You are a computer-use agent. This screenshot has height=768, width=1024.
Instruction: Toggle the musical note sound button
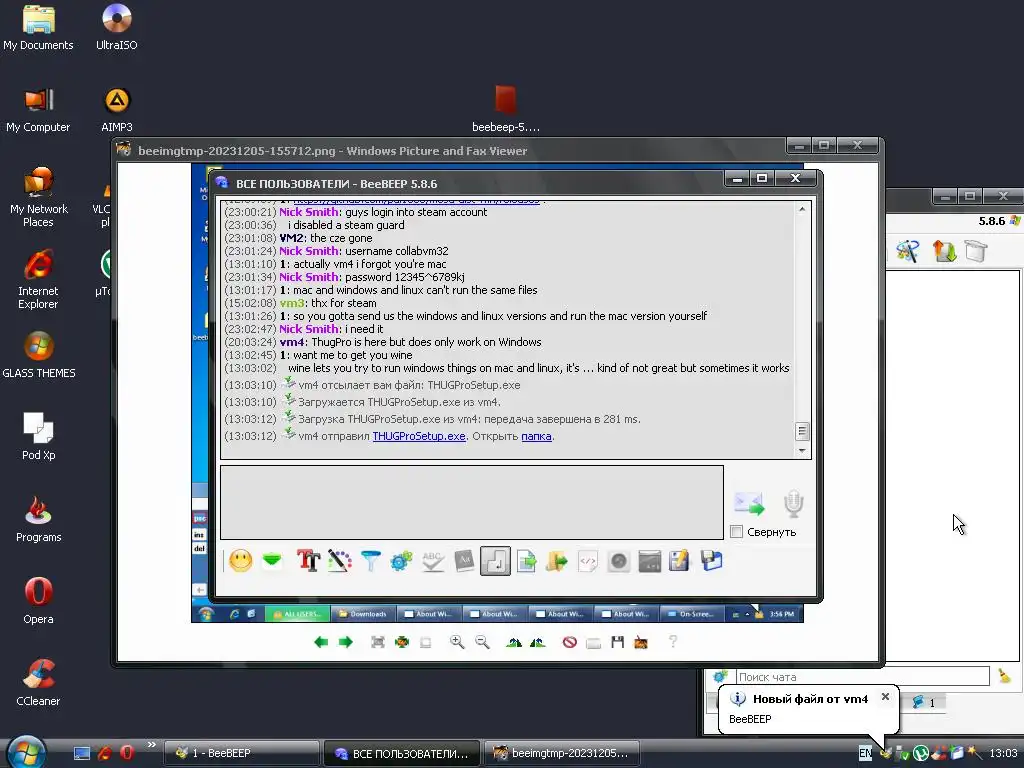(x=495, y=561)
